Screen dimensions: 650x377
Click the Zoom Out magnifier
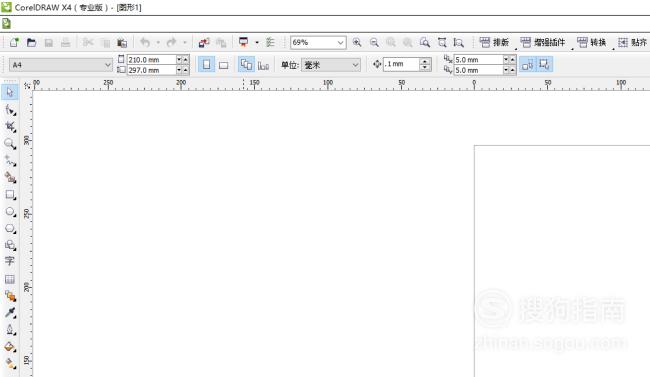374,42
